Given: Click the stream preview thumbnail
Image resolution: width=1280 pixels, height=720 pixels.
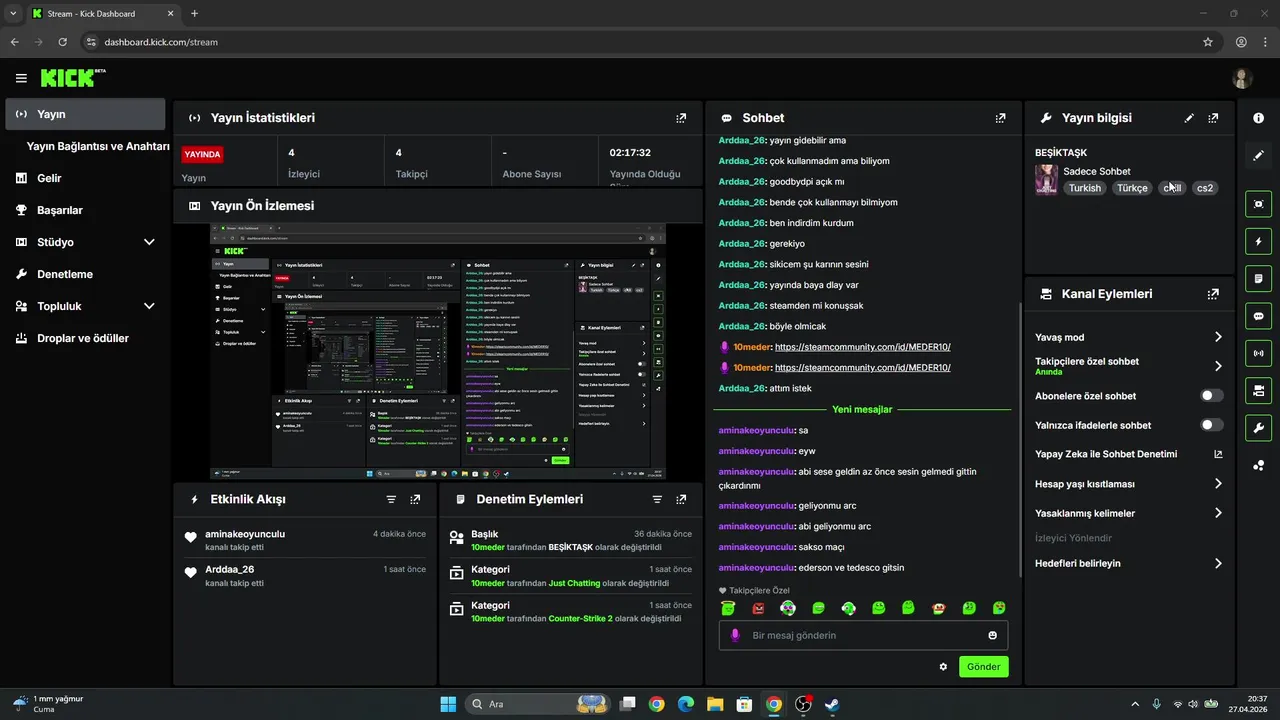Looking at the screenshot, I should (x=438, y=351).
